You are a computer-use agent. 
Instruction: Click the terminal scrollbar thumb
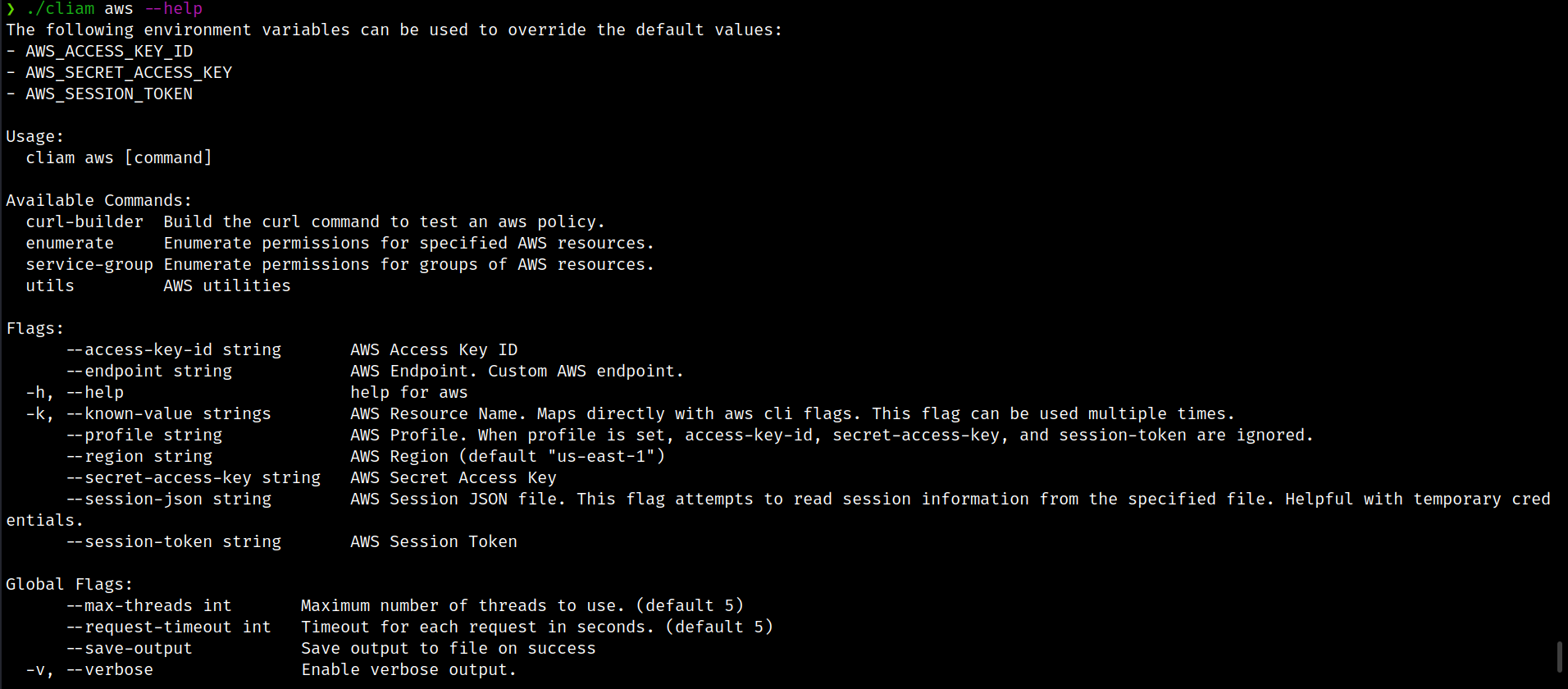click(x=1559, y=656)
